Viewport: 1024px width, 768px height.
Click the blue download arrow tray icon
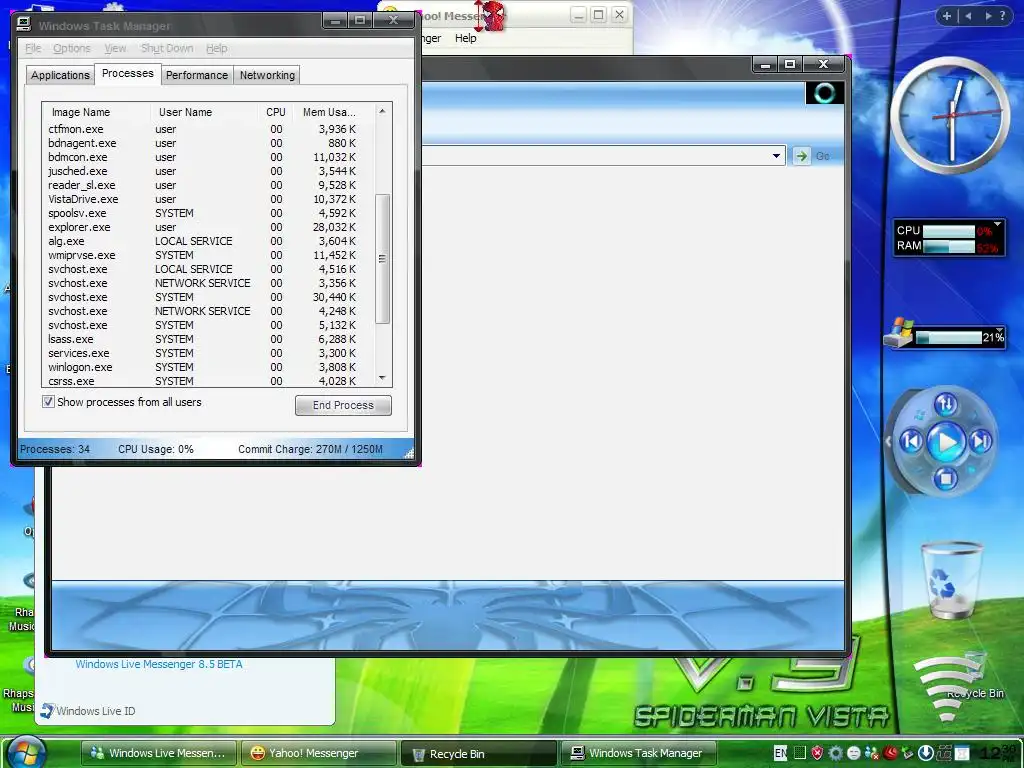(925, 753)
